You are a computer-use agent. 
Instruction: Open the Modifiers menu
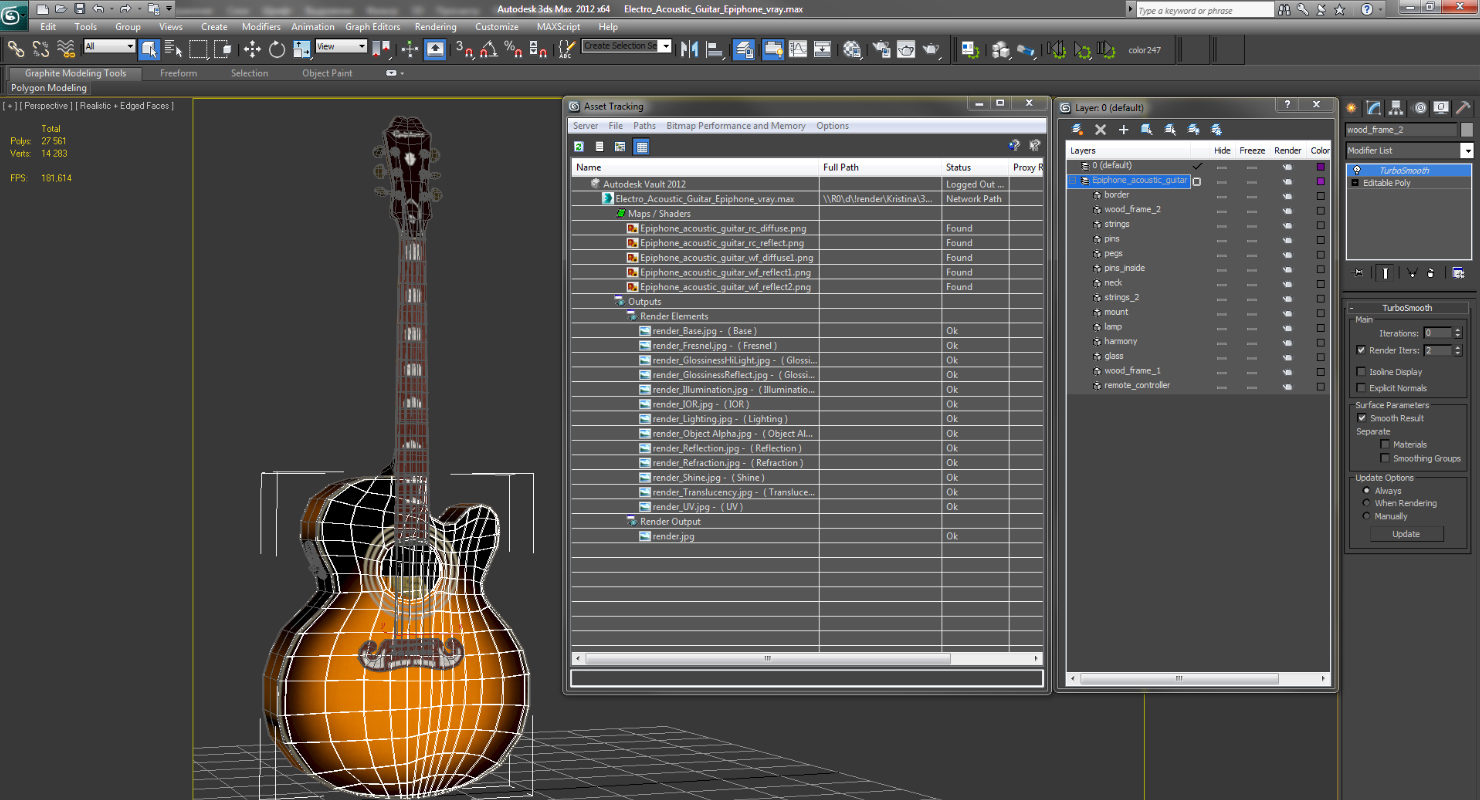click(x=261, y=27)
